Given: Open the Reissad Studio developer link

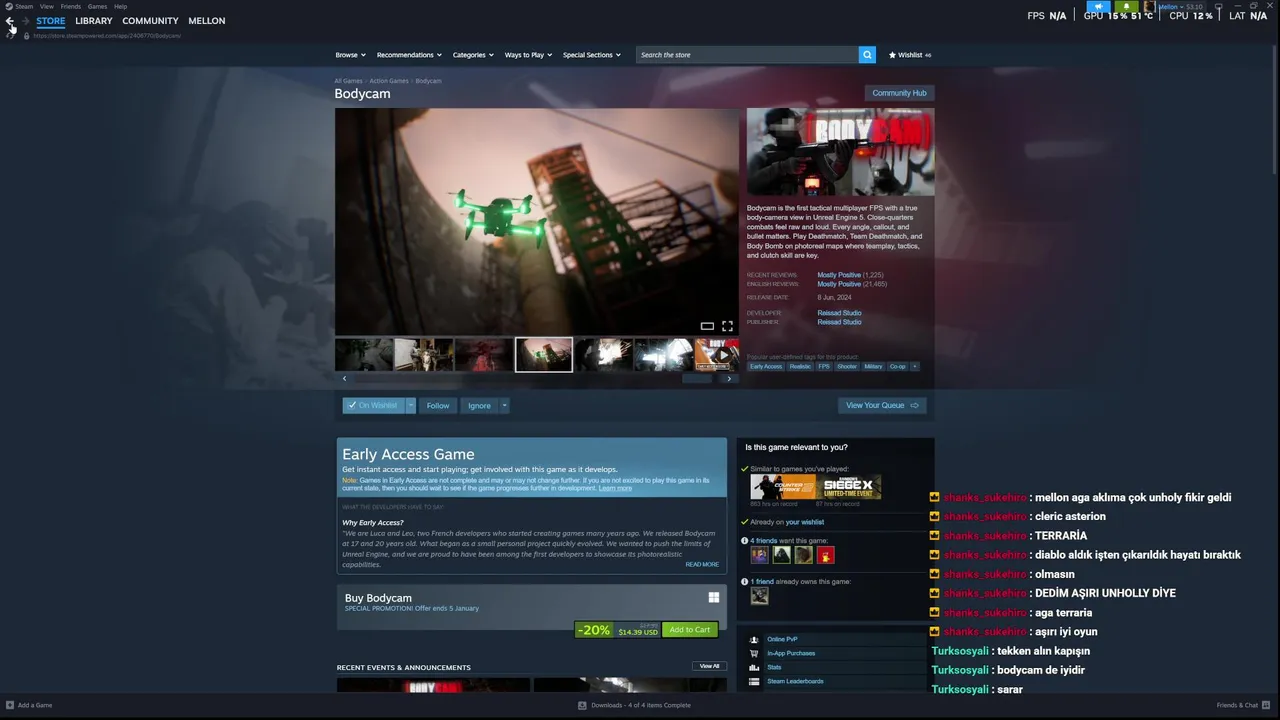Looking at the screenshot, I should click(839, 313).
